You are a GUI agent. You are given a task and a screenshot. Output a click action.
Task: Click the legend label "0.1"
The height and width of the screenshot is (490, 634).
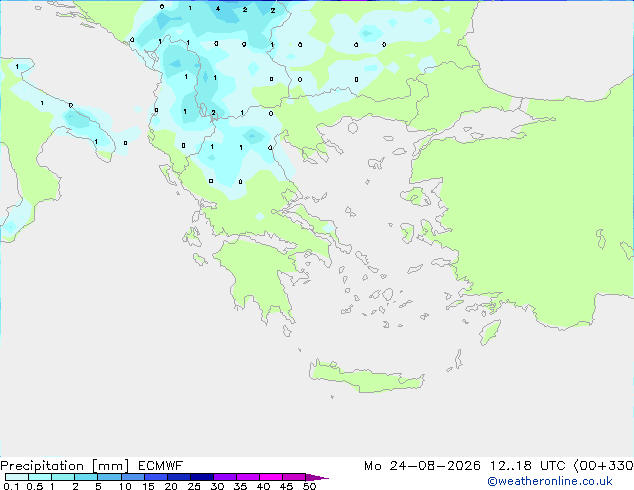coord(11,486)
